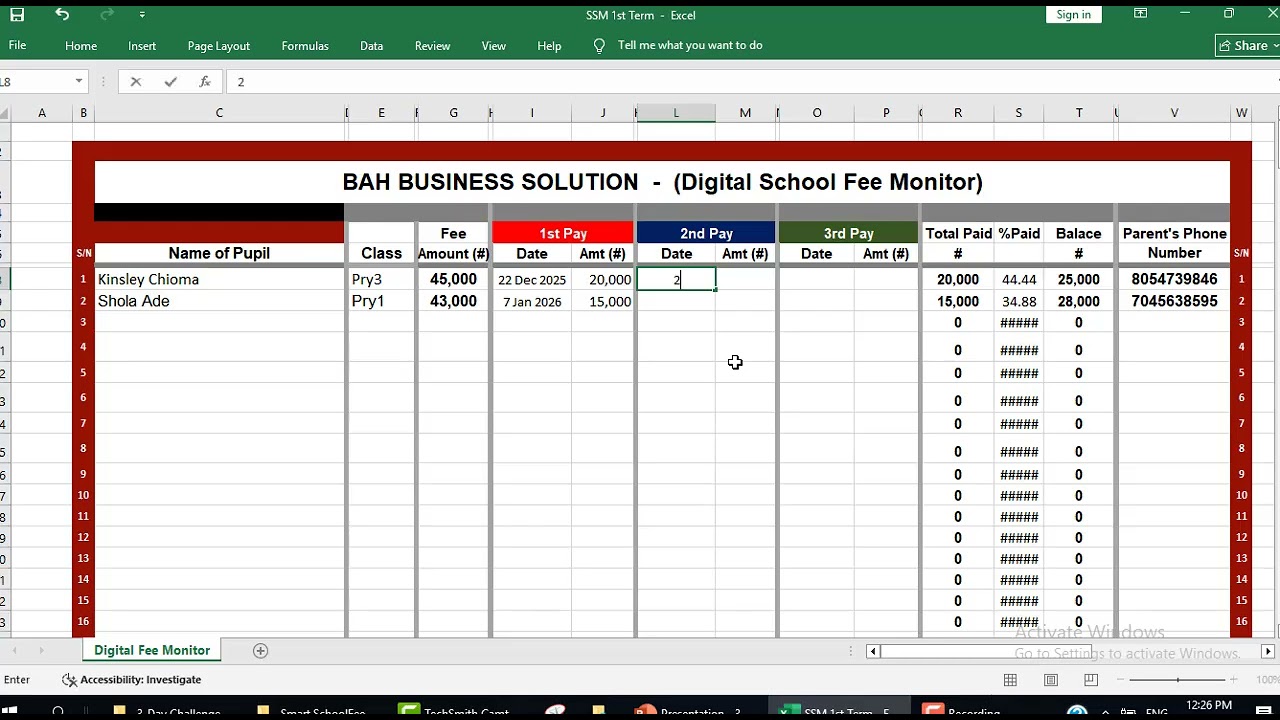Click the Enter checkmark formula bar icon

[x=170, y=82]
